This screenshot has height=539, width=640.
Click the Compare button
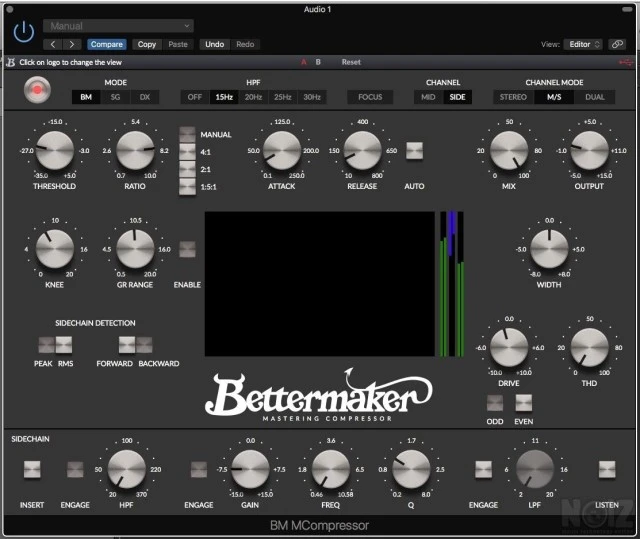coord(107,44)
